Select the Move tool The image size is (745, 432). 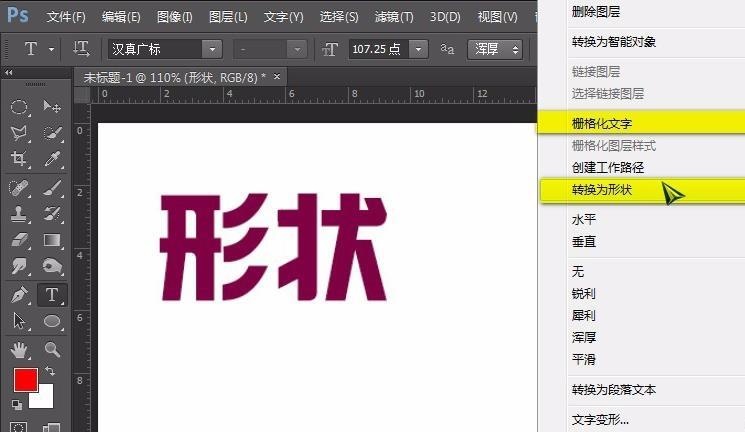tap(51, 106)
